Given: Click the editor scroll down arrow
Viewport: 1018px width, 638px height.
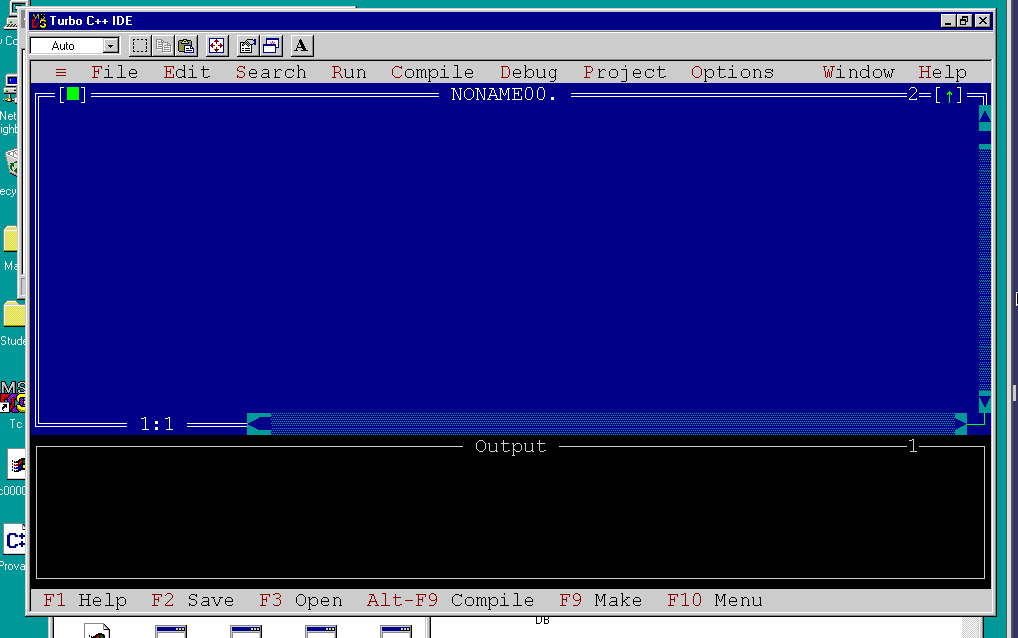Looking at the screenshot, I should pyautogui.click(x=985, y=402).
